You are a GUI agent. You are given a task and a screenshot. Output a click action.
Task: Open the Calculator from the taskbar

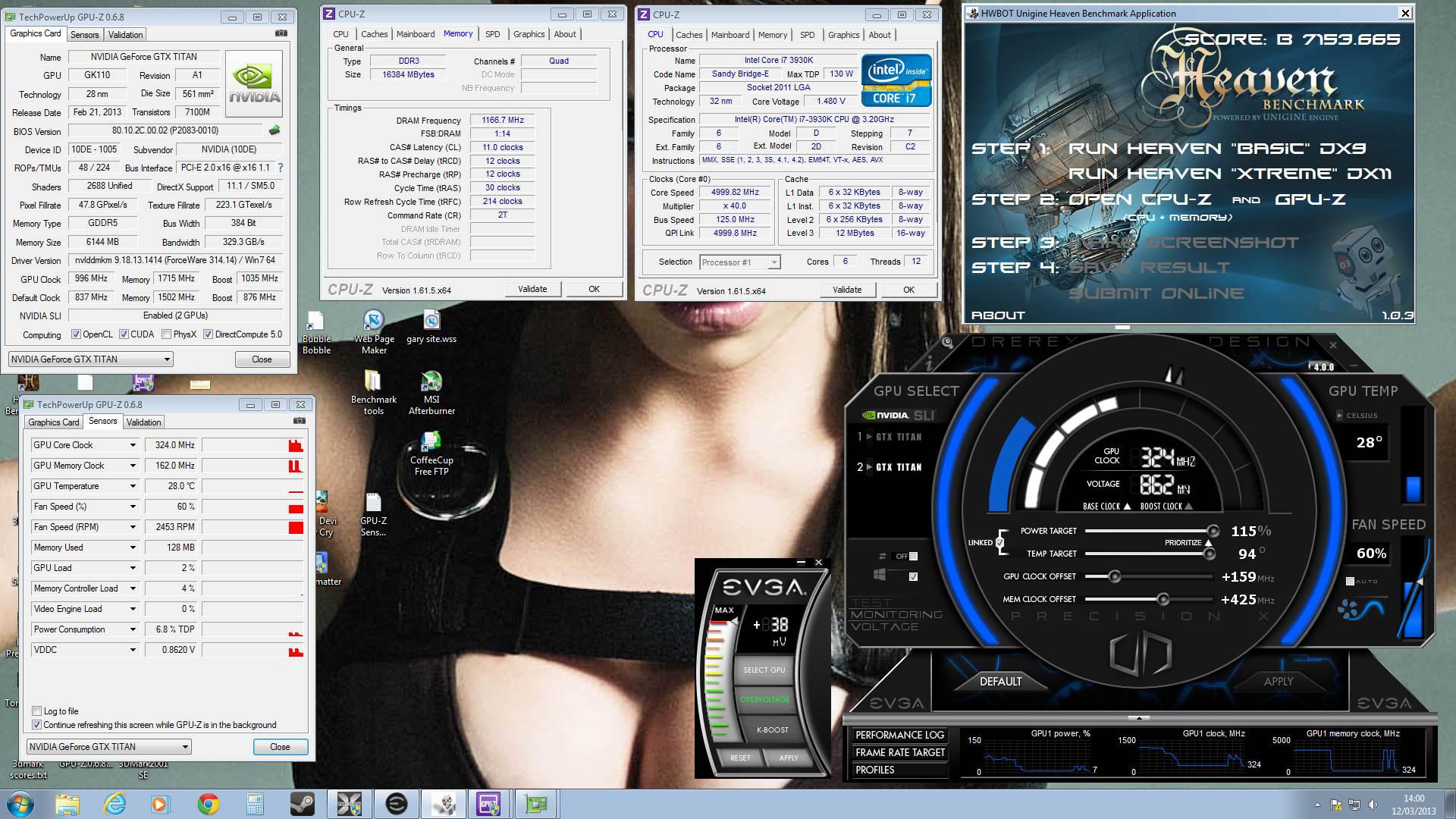tap(255, 804)
